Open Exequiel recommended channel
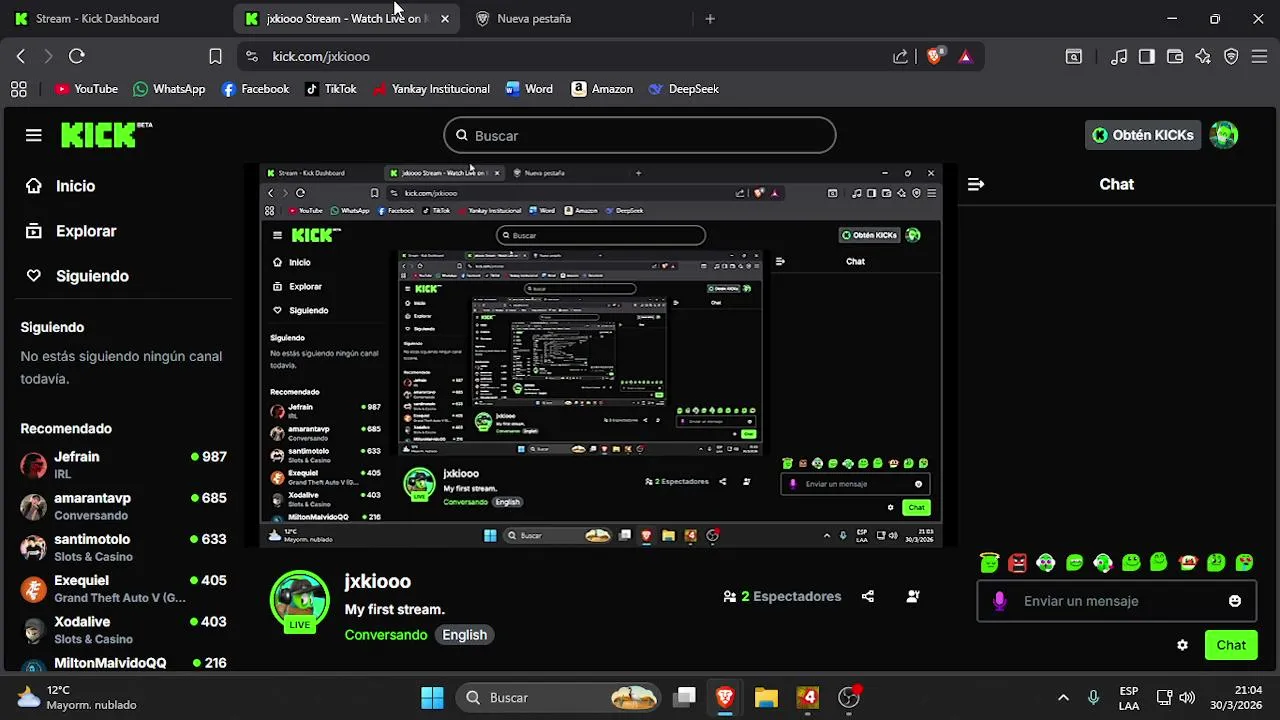The width and height of the screenshot is (1280, 720). point(124,588)
